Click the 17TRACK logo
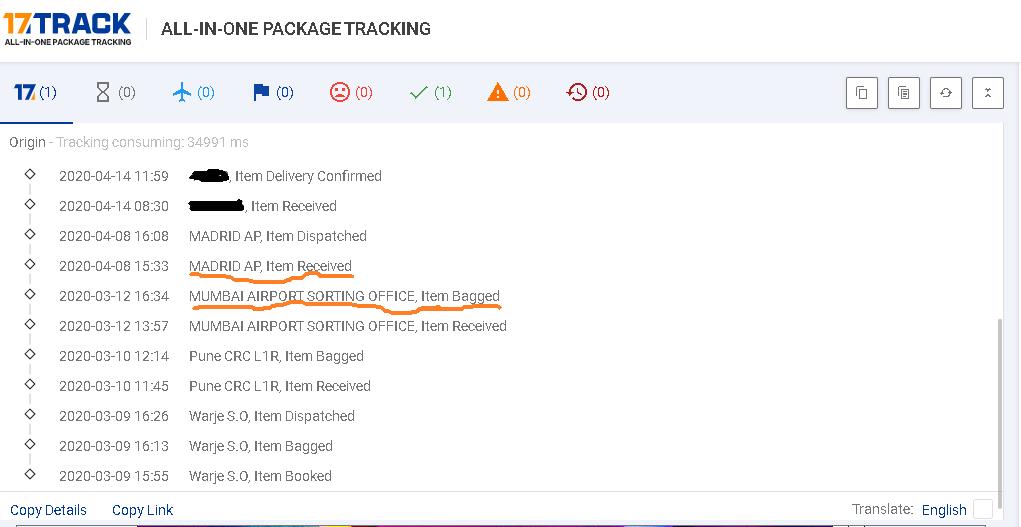The width and height of the screenshot is (1021, 527). tap(67, 29)
